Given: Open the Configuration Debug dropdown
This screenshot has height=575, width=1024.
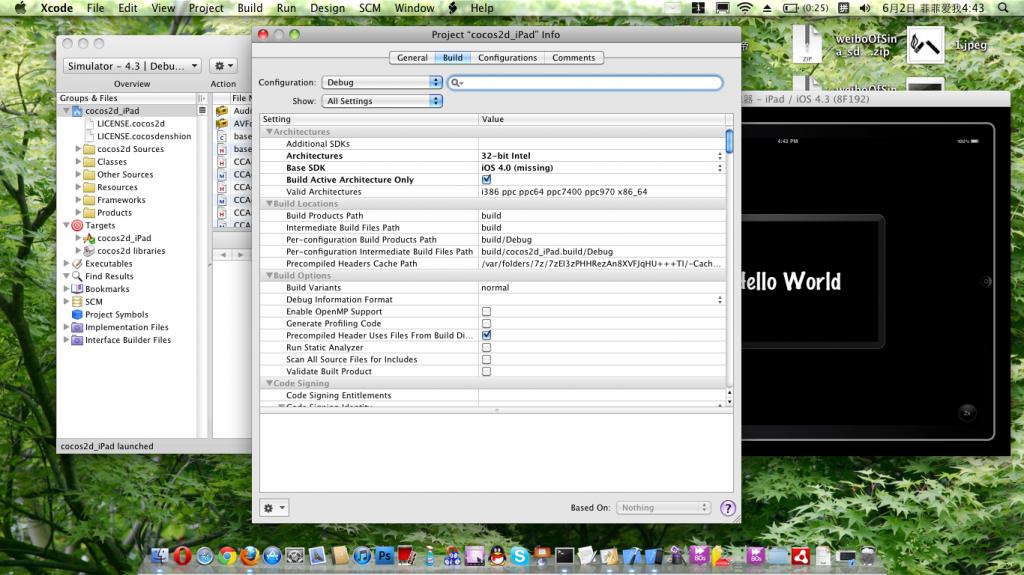Looking at the screenshot, I should (382, 82).
